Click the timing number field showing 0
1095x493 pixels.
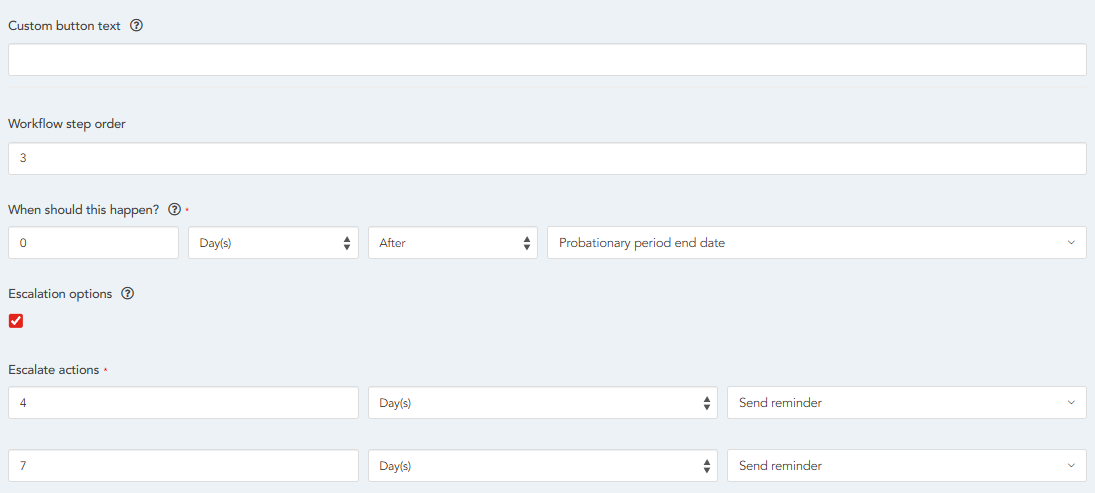point(93,243)
